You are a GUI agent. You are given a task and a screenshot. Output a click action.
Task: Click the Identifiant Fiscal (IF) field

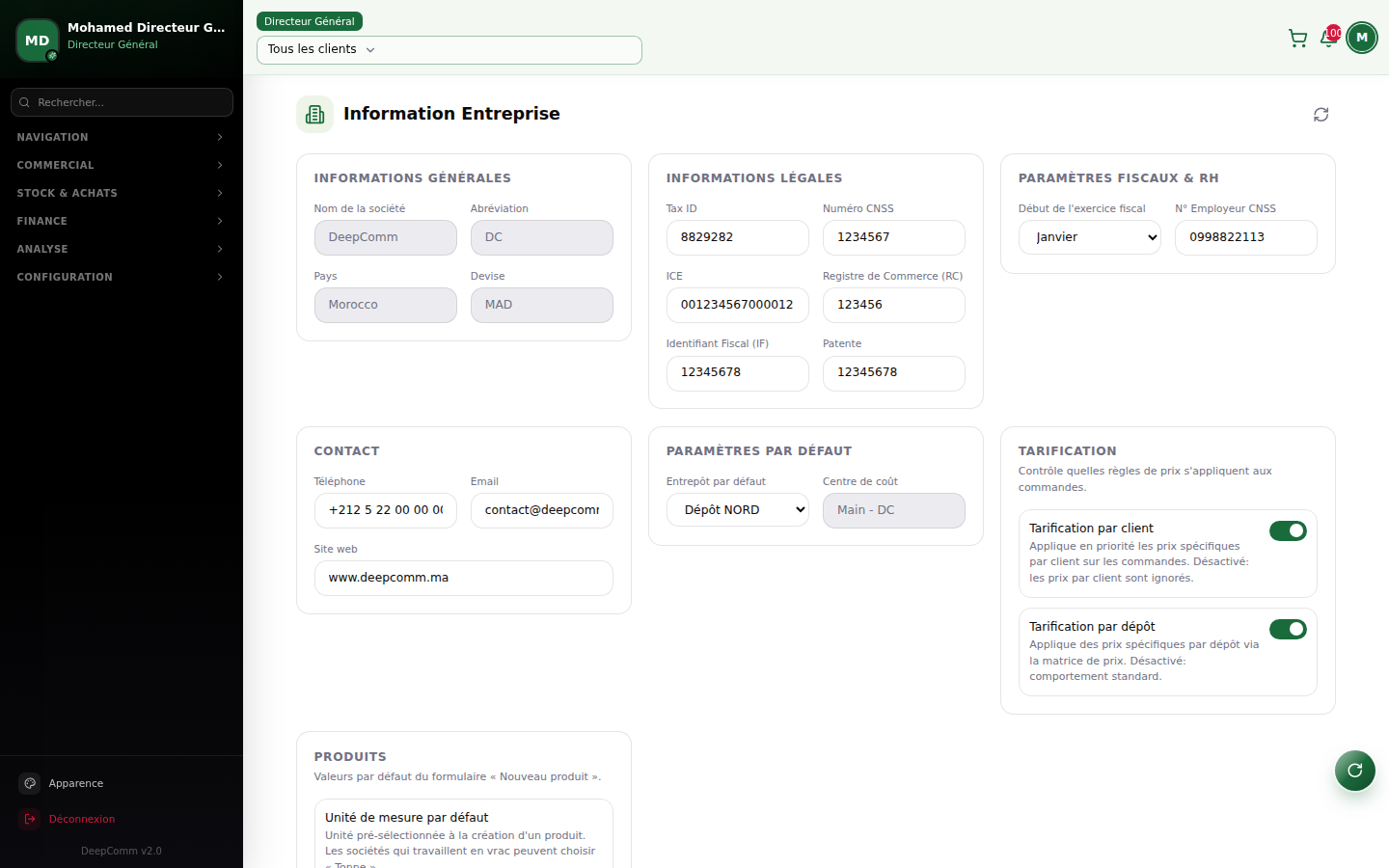tap(738, 372)
